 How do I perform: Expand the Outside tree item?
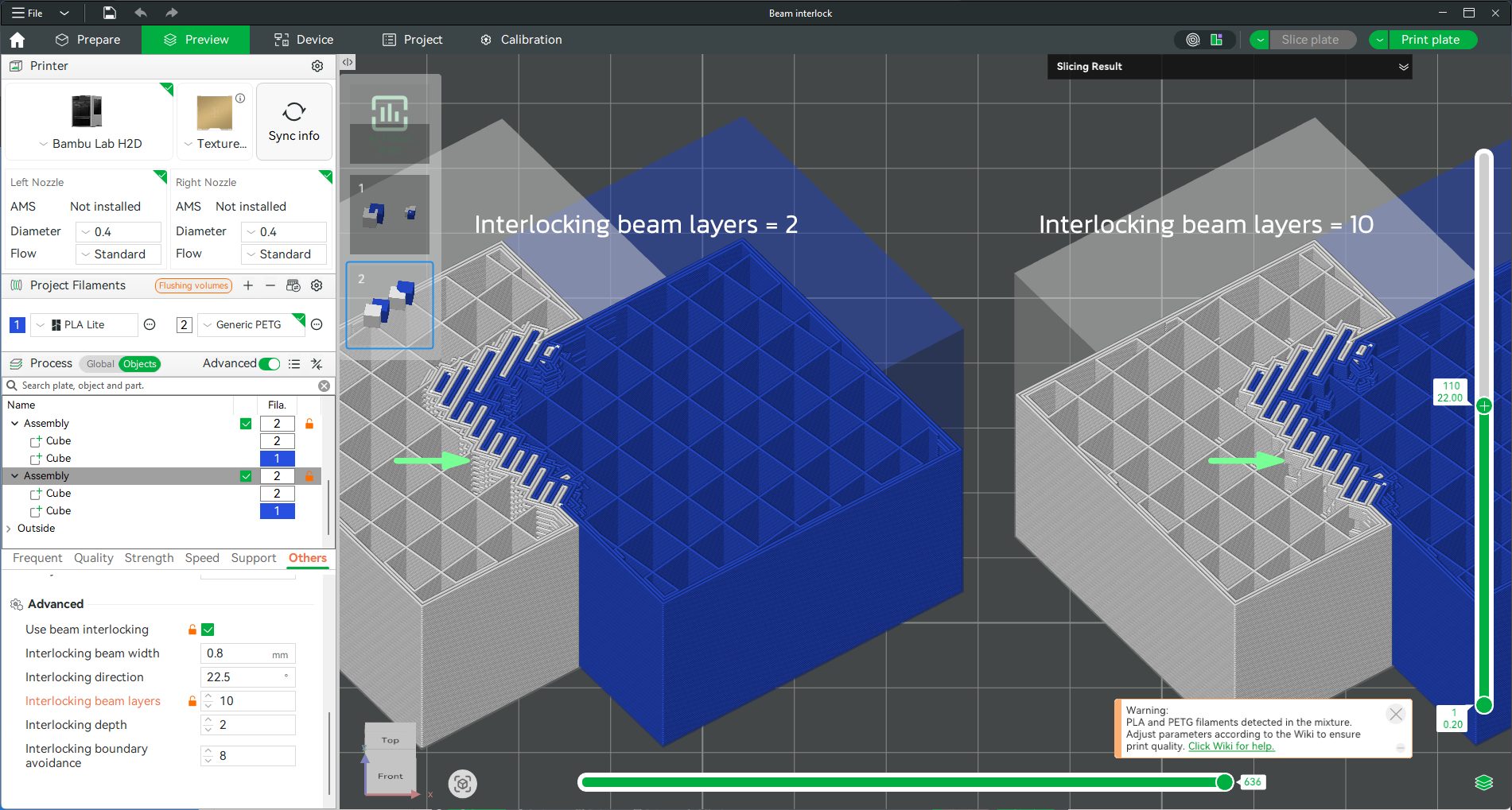pos(9,529)
